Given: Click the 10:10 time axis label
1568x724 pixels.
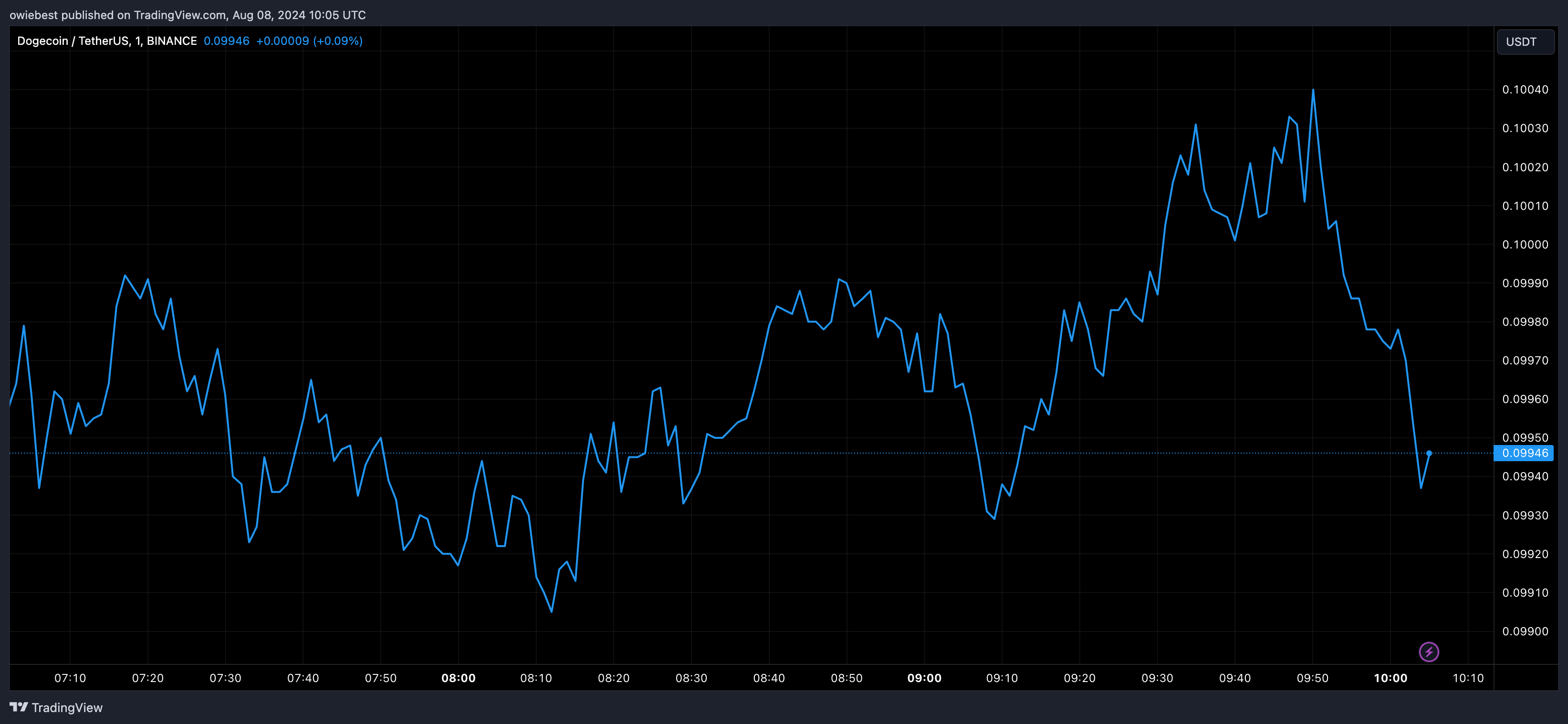Looking at the screenshot, I should (x=1468, y=678).
